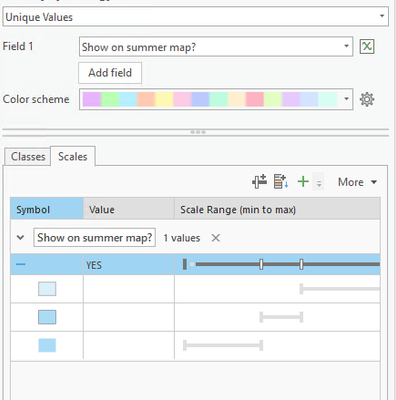Open color scheme options gear icon

(x=367, y=99)
